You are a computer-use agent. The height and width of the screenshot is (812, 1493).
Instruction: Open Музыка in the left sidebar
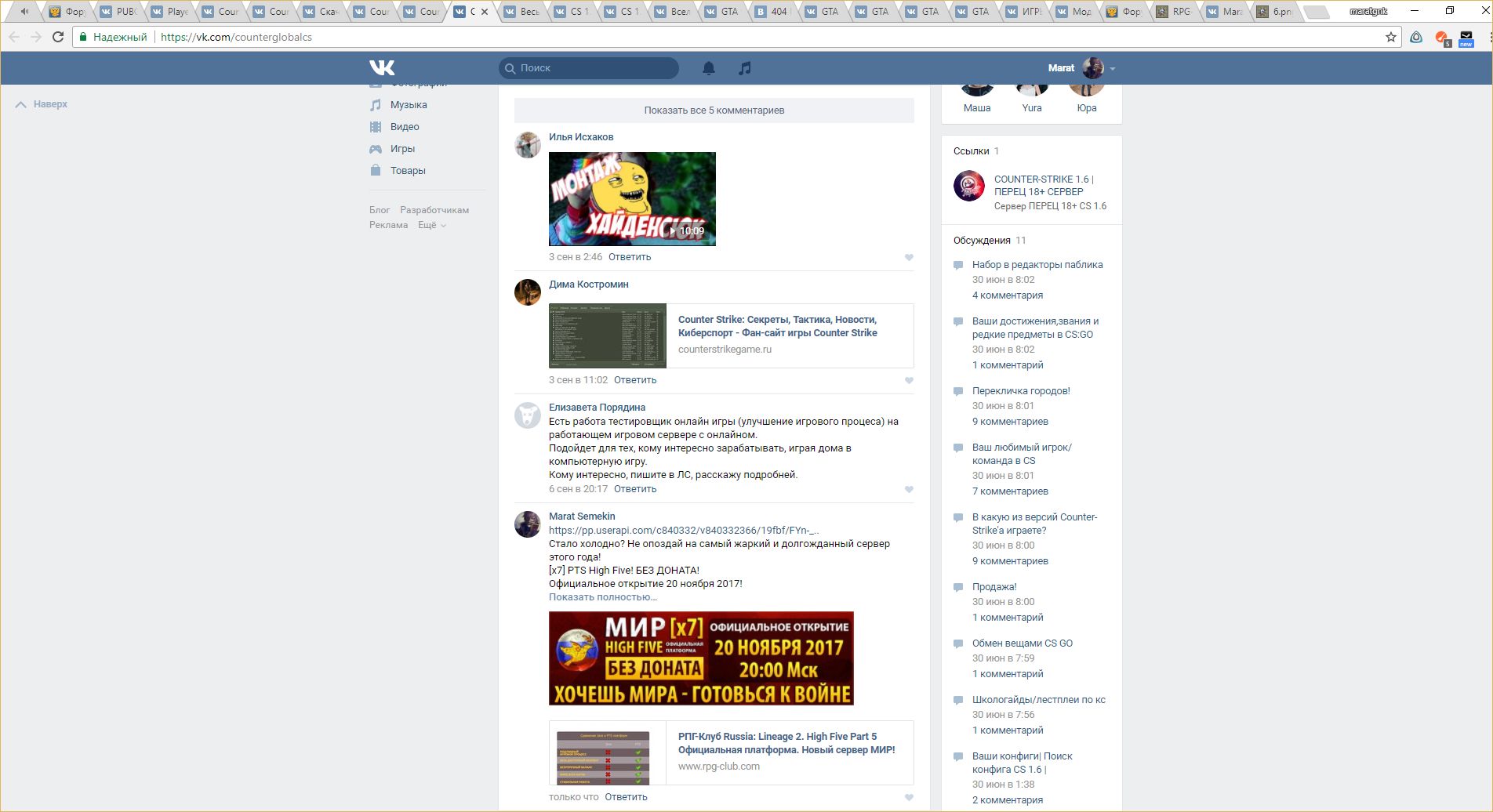(x=408, y=105)
